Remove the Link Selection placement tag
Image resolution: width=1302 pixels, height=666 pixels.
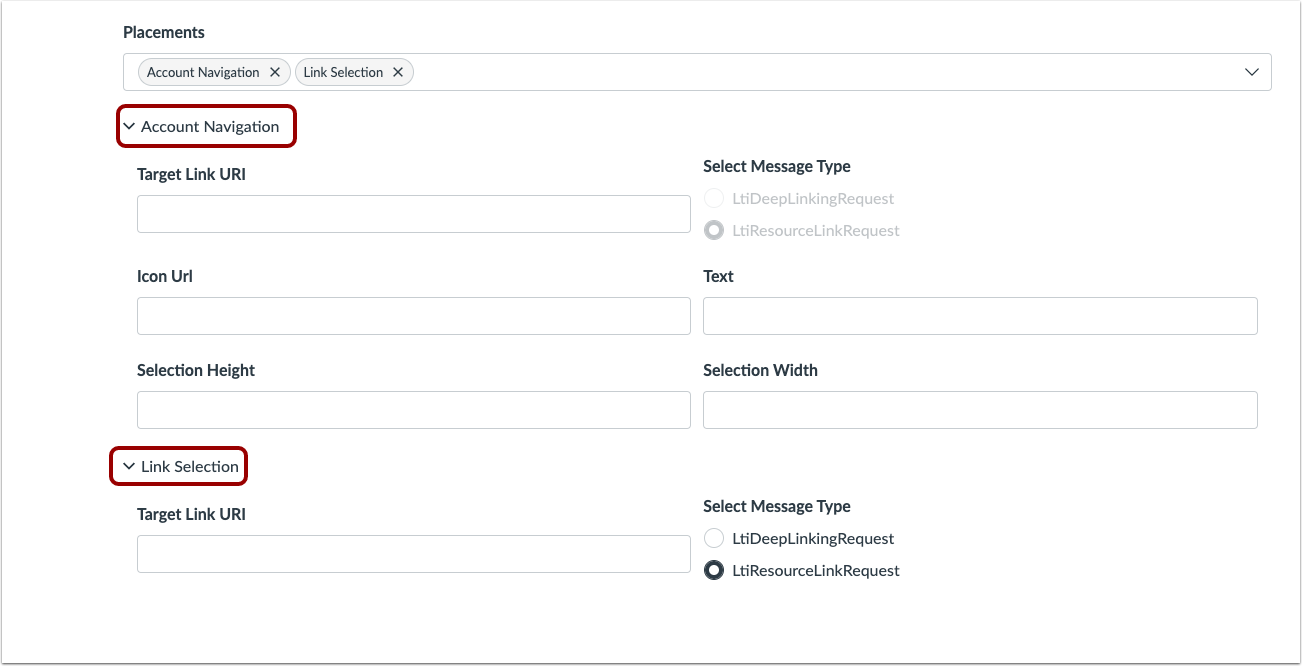click(x=398, y=72)
